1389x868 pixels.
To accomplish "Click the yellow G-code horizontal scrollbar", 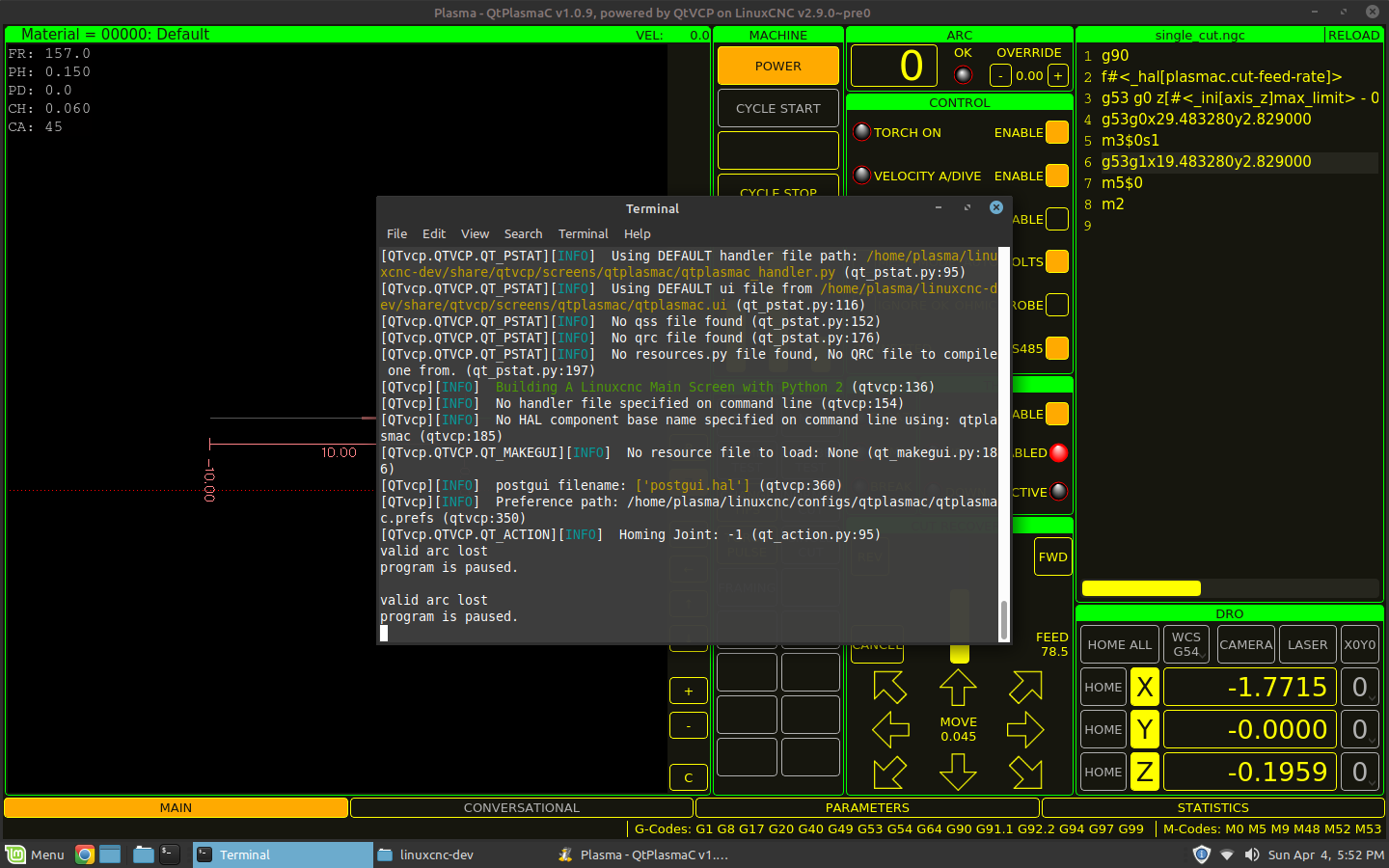I will pos(1141,588).
